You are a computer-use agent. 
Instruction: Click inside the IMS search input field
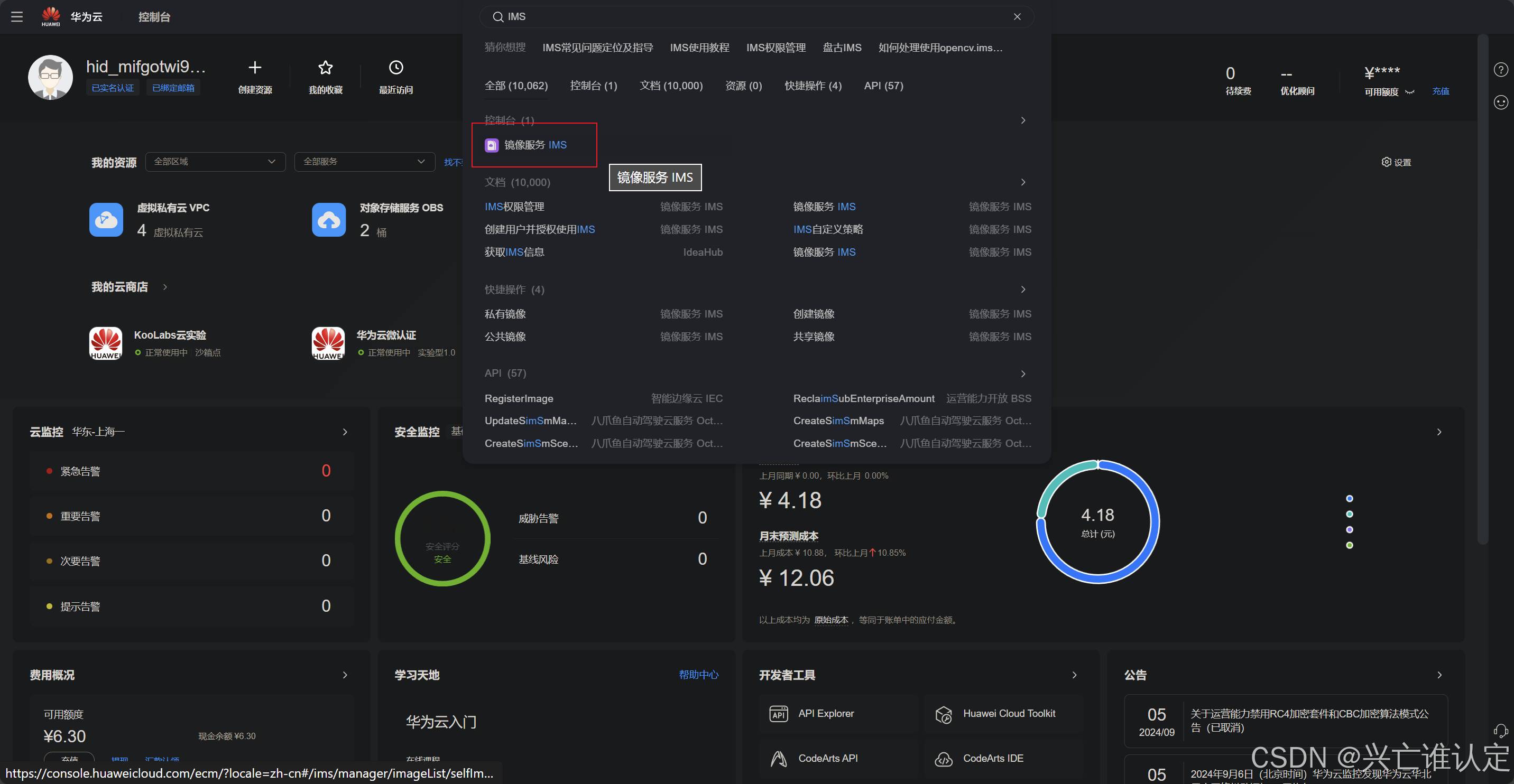(x=756, y=16)
